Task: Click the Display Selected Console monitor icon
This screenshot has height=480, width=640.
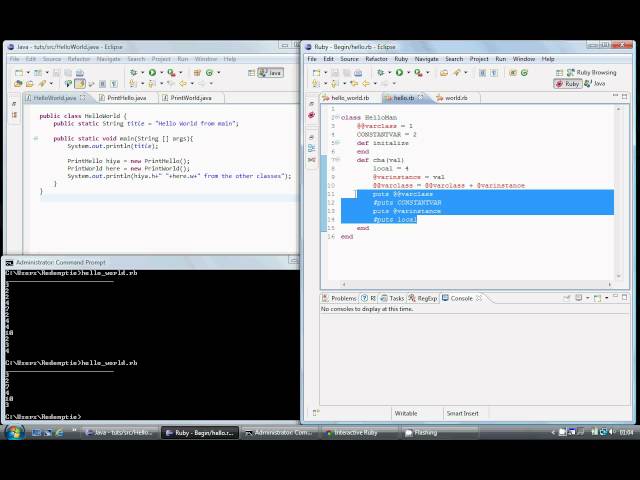Action: click(579, 298)
